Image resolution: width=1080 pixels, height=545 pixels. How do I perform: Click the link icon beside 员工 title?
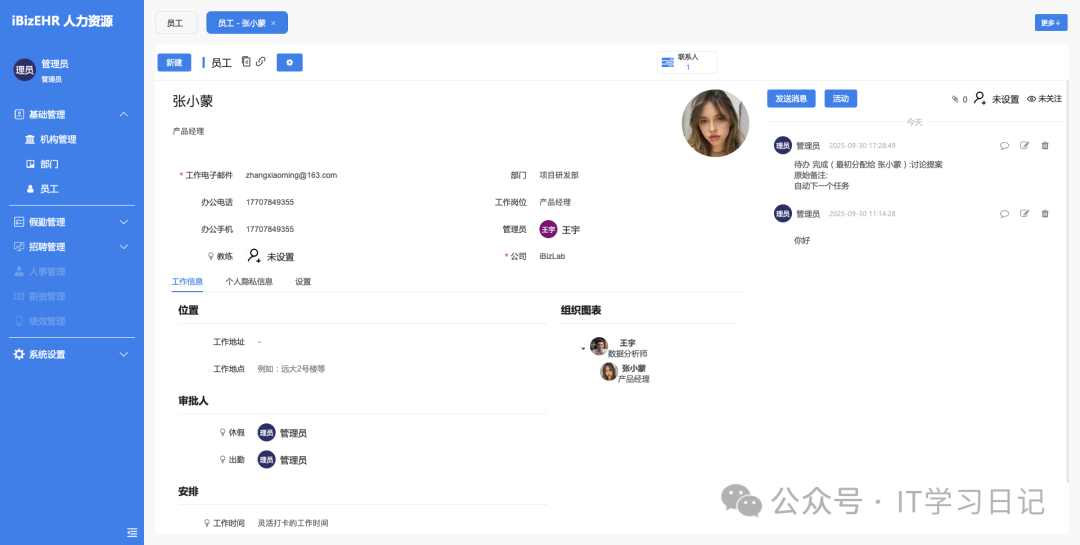[x=260, y=62]
